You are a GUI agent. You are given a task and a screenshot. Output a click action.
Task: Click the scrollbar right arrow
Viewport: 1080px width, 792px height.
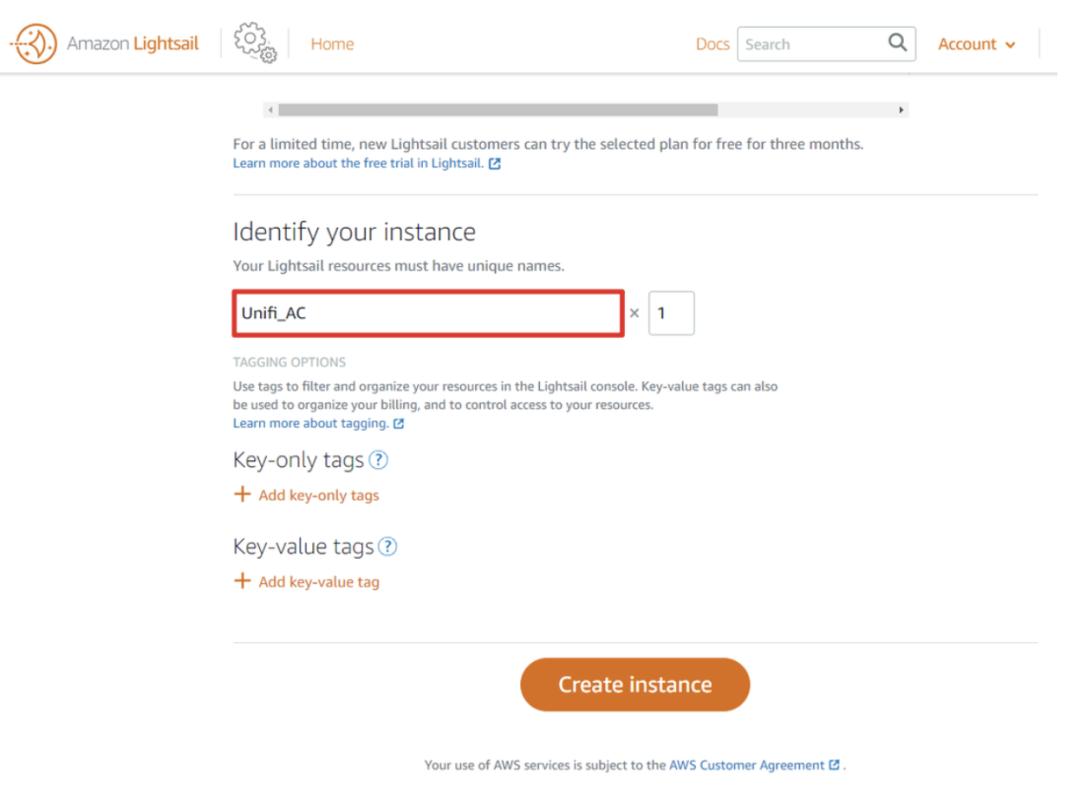(x=902, y=110)
